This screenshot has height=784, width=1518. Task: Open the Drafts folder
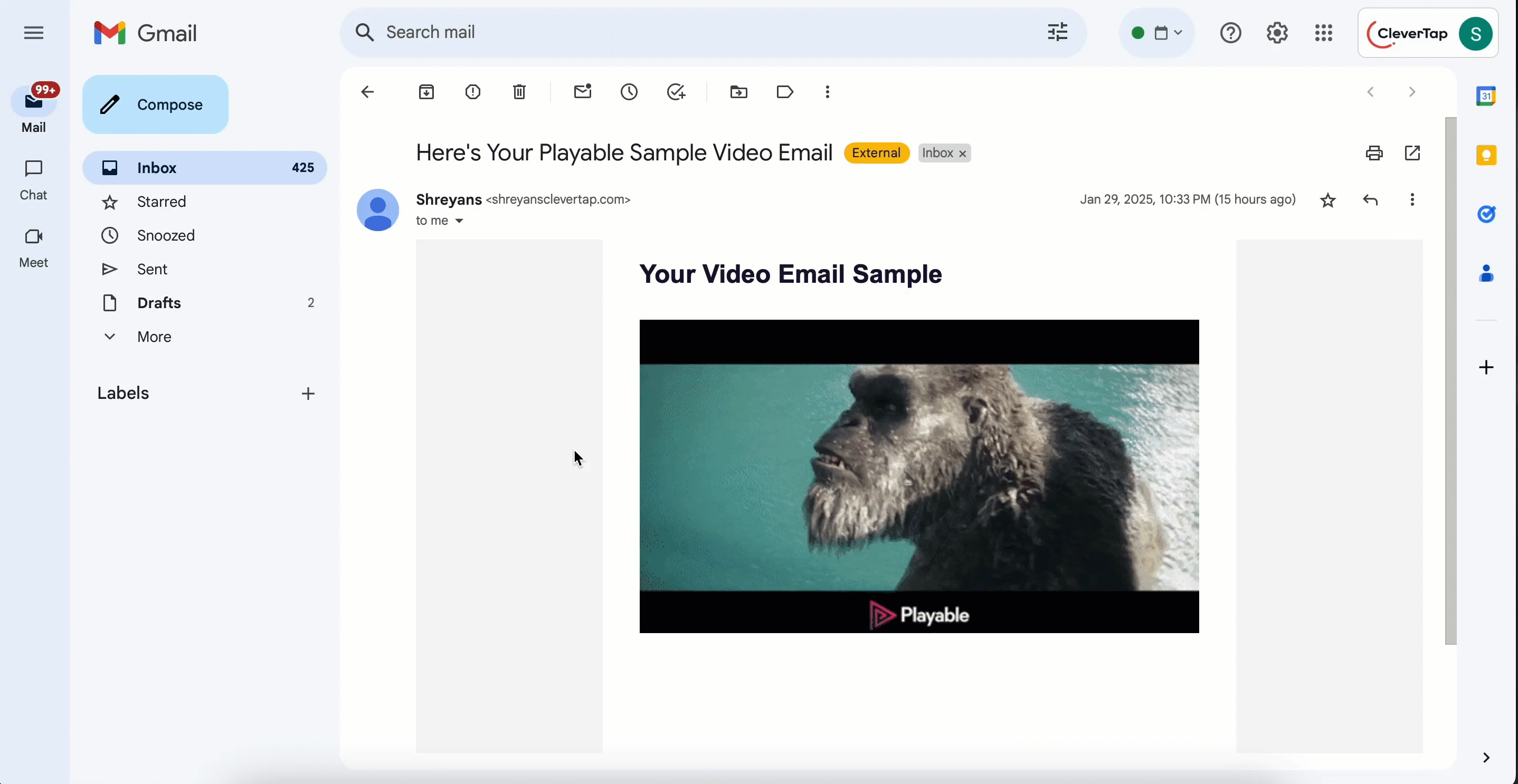(204, 303)
